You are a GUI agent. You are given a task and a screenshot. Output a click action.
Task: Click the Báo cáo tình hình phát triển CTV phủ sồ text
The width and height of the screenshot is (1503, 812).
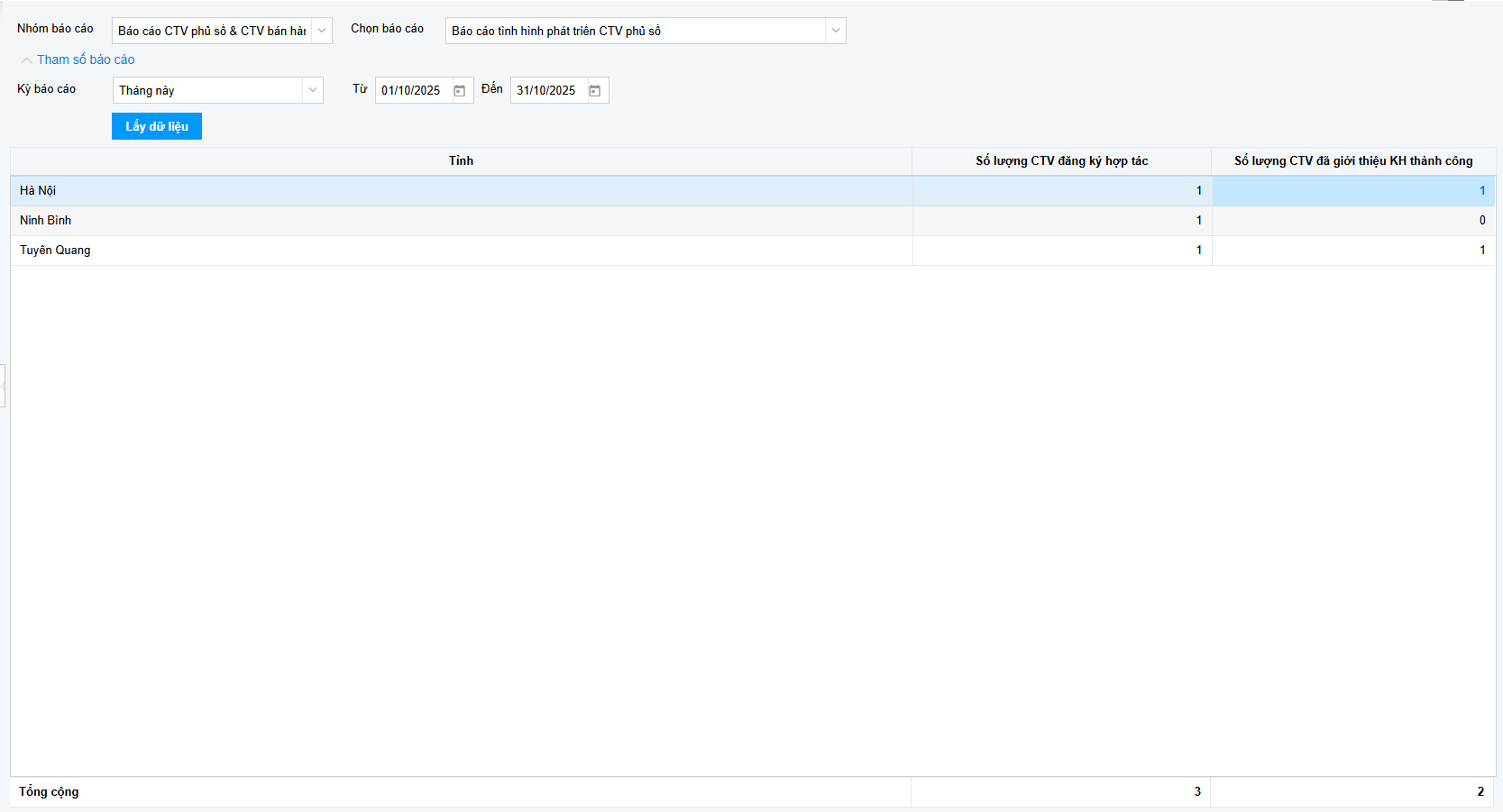(x=556, y=31)
